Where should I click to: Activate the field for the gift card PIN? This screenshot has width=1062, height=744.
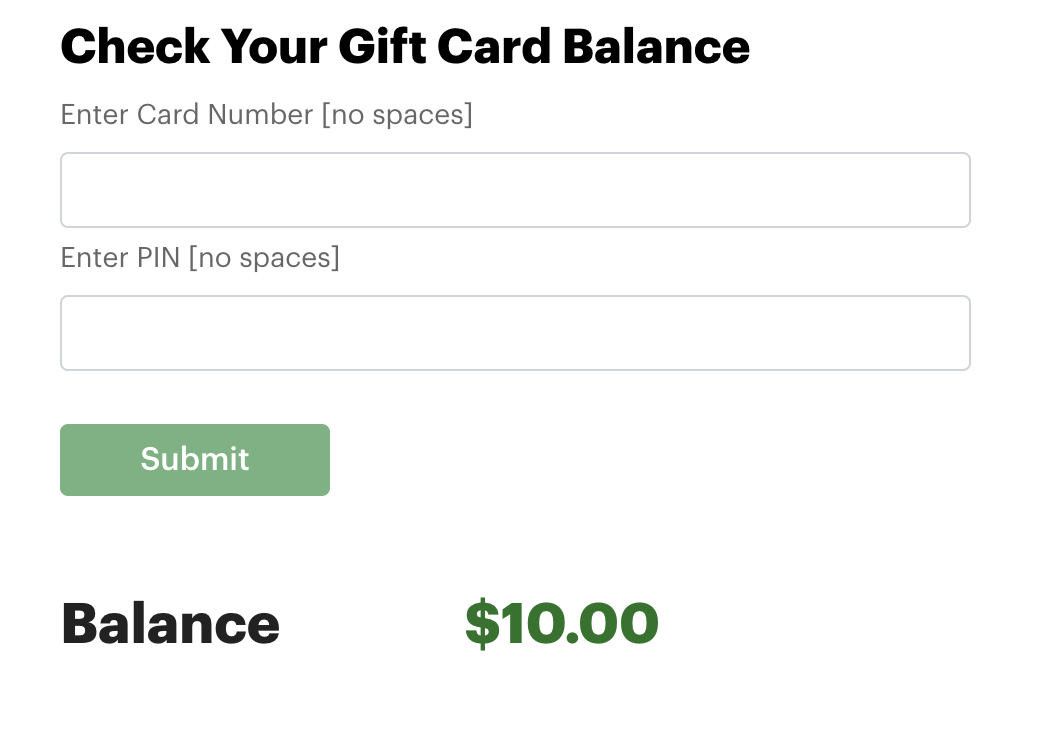515,333
